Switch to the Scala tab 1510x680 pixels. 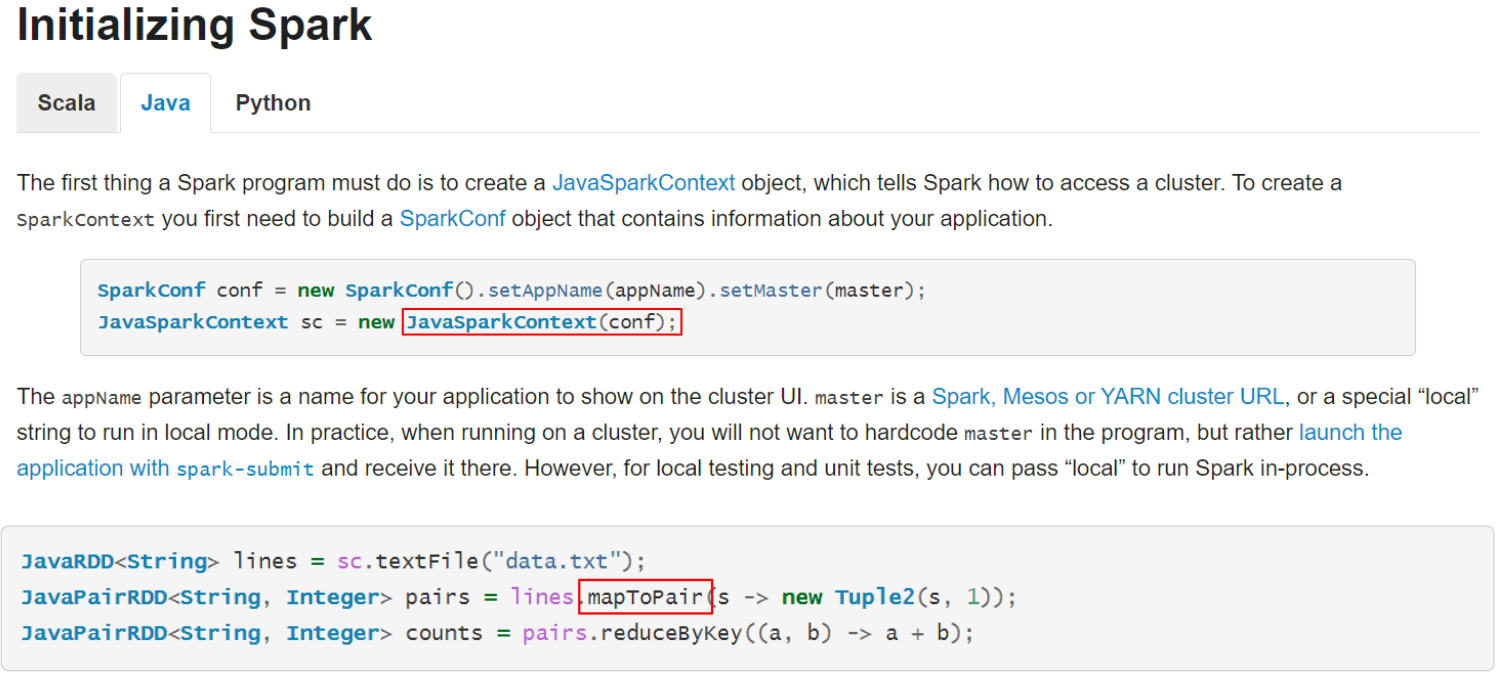point(67,103)
